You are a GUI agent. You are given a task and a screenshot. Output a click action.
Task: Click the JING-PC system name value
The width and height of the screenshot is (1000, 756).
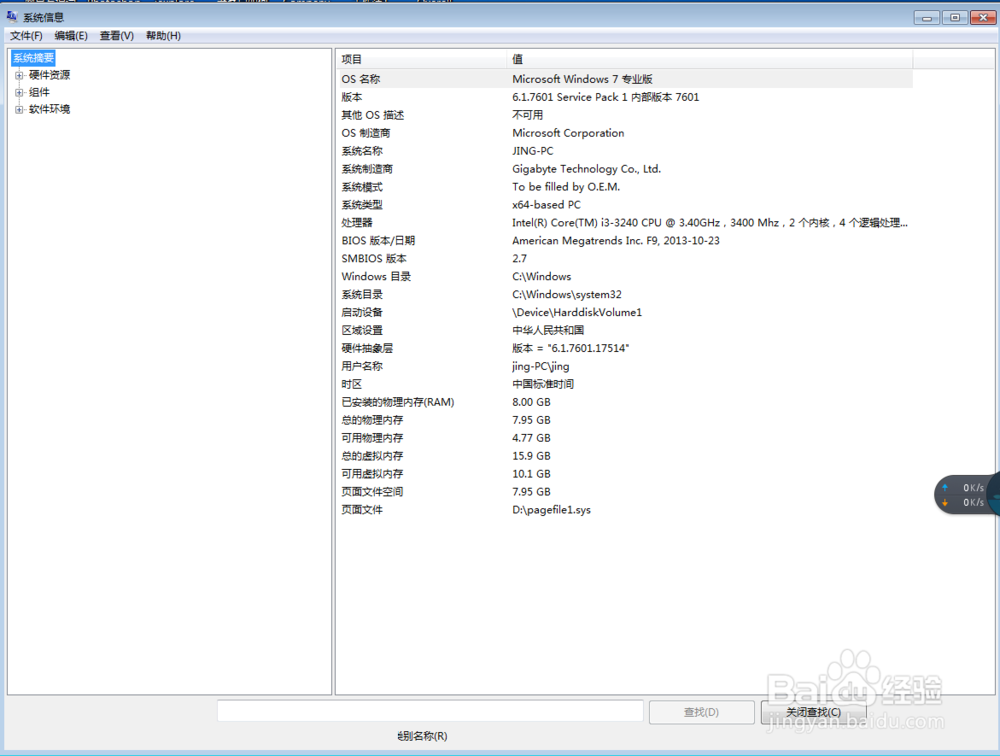tap(533, 151)
